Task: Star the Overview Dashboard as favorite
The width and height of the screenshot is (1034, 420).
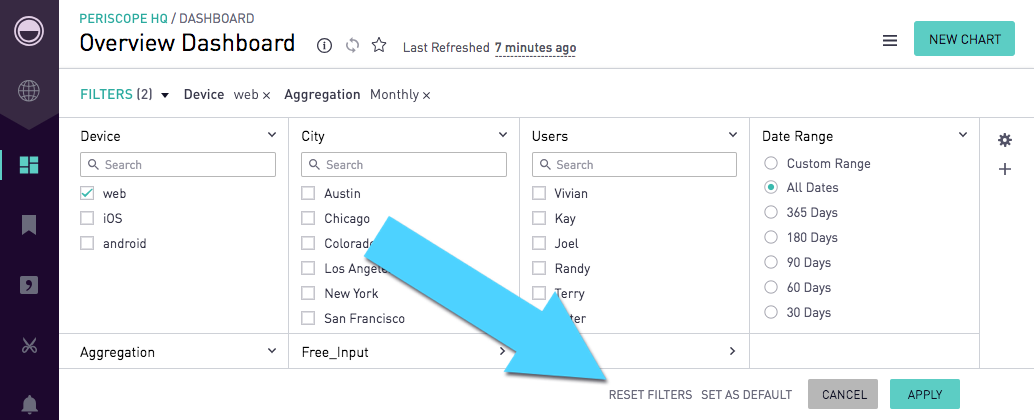Action: click(379, 45)
